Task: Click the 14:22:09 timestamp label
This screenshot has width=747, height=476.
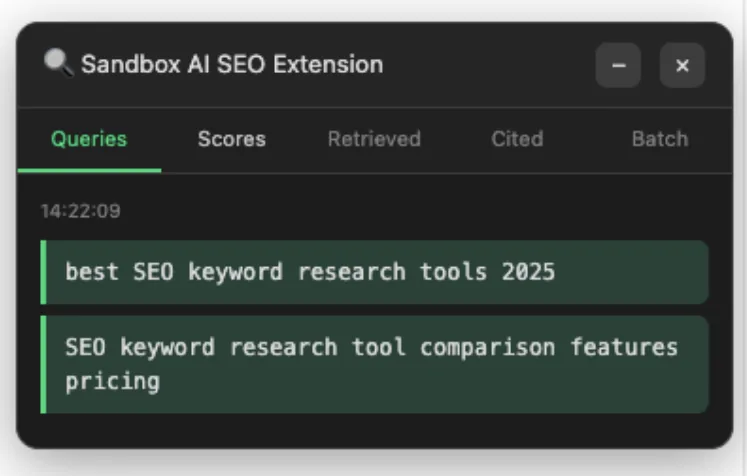Action: tap(67, 211)
